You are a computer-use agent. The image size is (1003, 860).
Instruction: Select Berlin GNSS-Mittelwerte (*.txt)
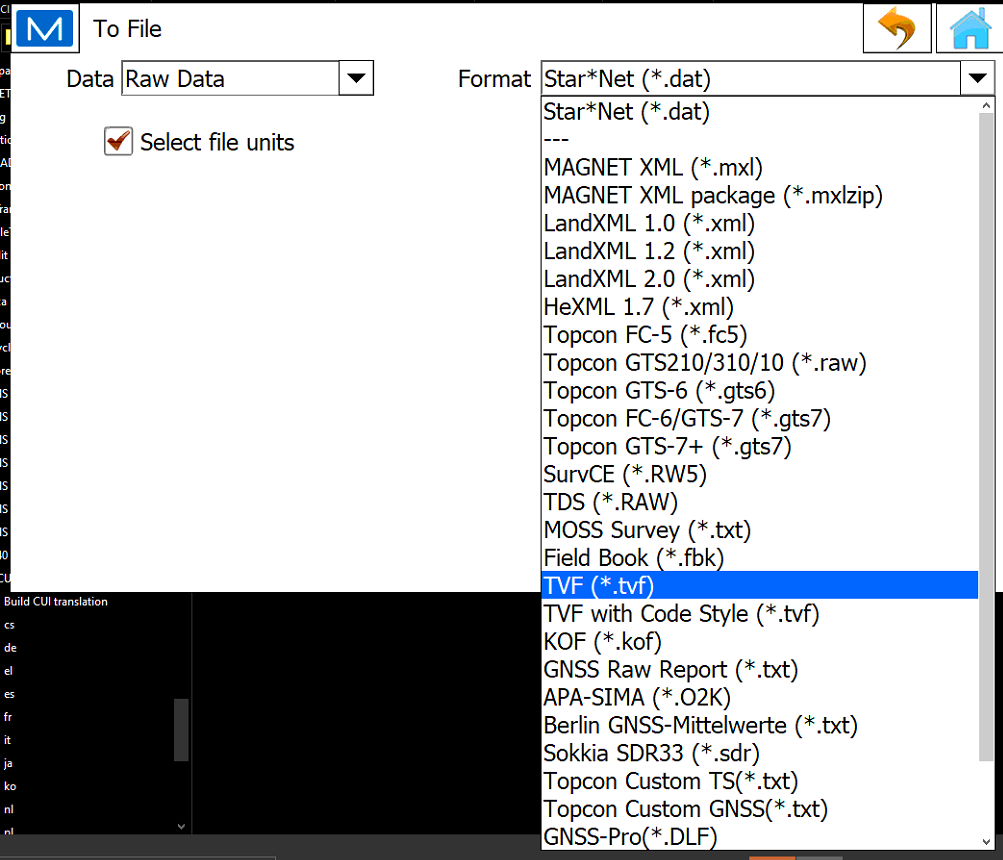click(x=760, y=725)
